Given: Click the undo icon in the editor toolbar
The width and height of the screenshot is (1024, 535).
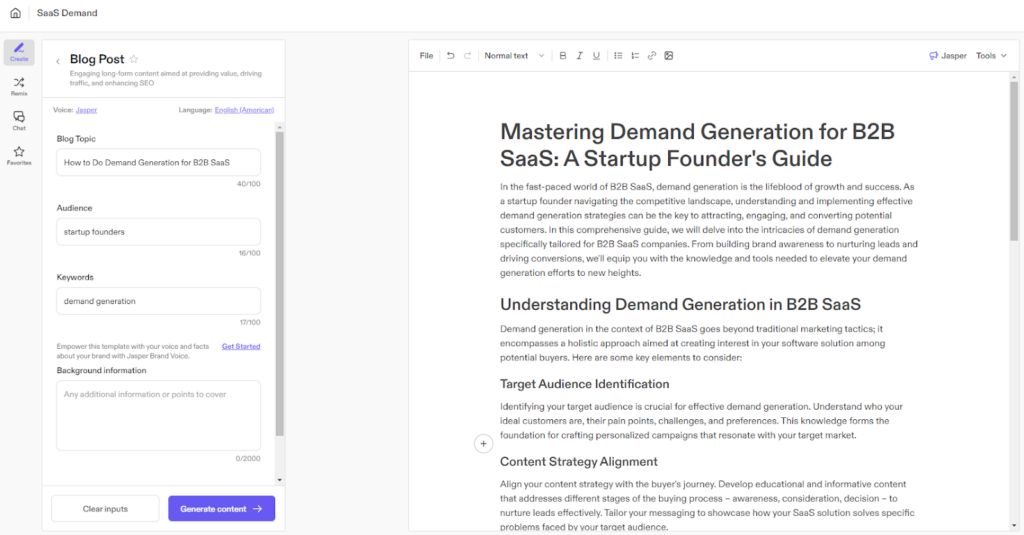Looking at the screenshot, I should point(451,56).
